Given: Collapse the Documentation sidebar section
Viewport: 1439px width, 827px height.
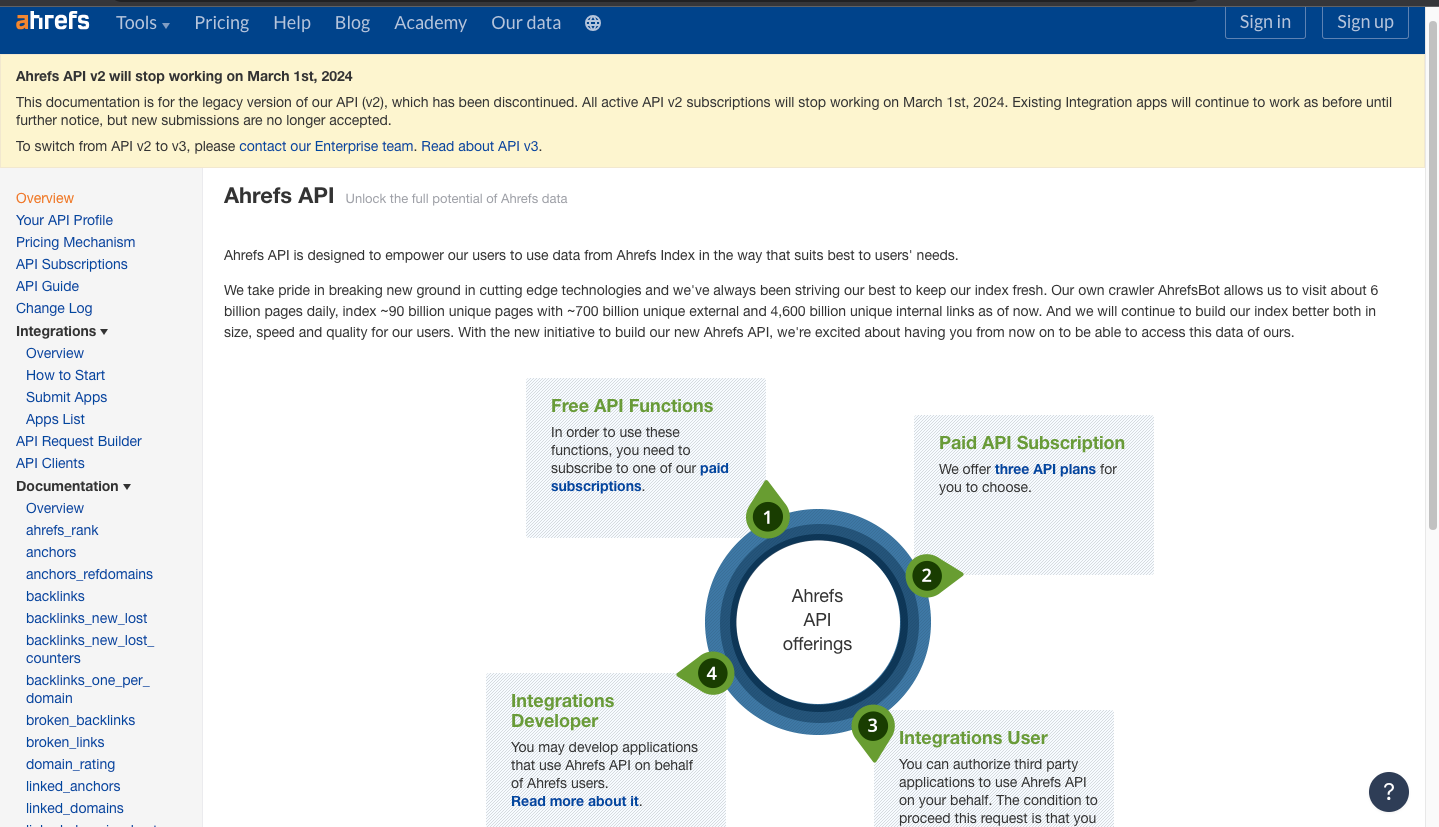Looking at the screenshot, I should pos(73,486).
